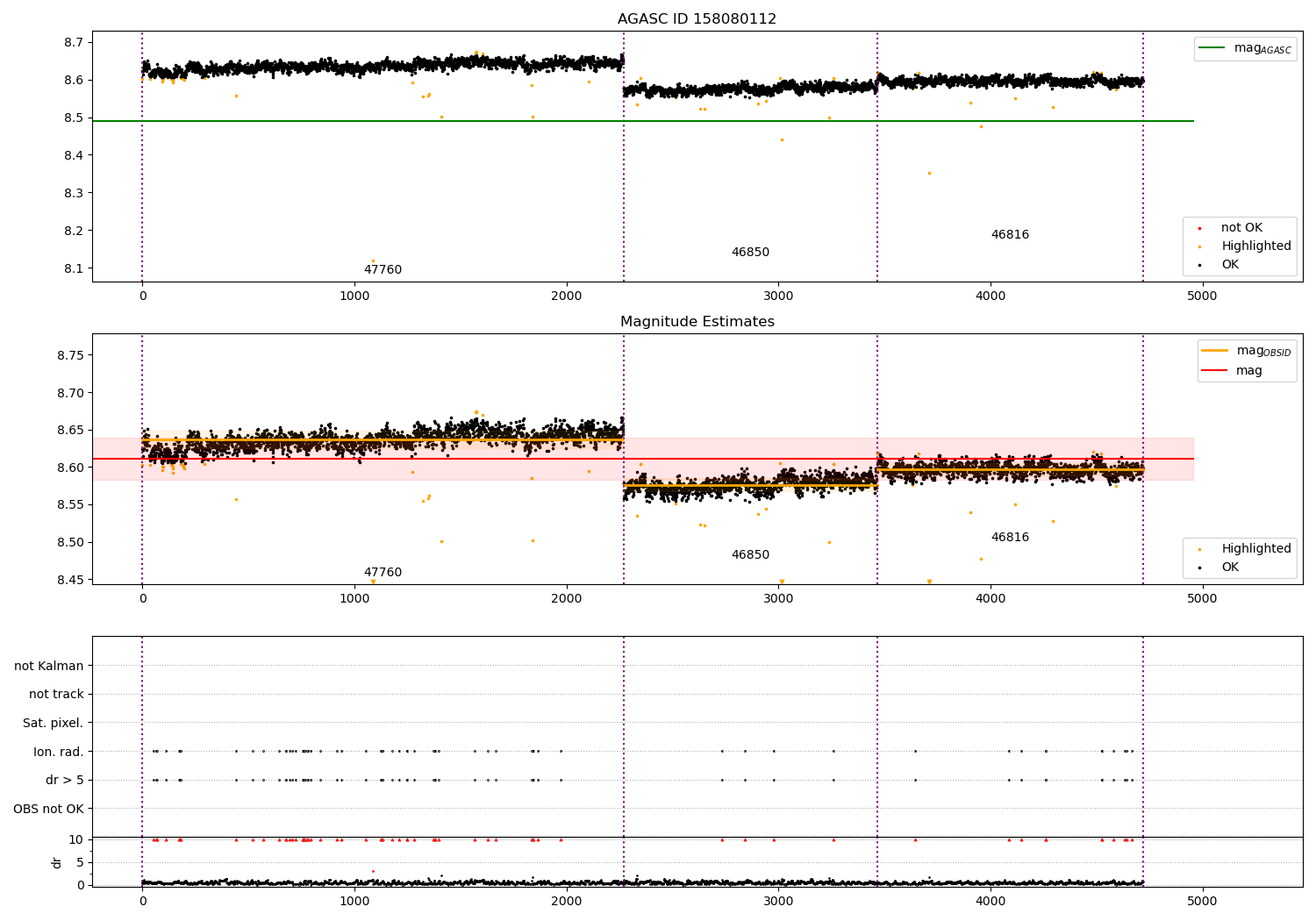Click the 10 tick on the dr axis
Viewport: 1316px width, 921px height.
[76, 839]
